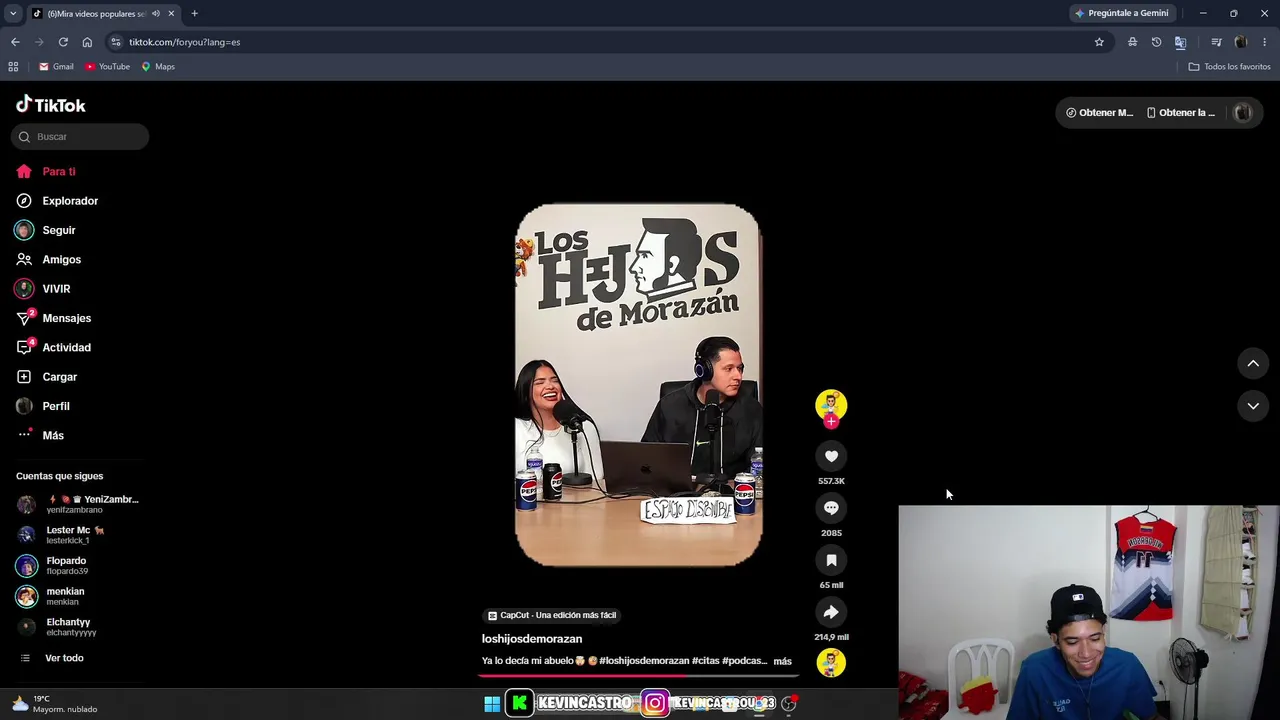
Task: Open the YouTube bookmark
Action: click(107, 67)
